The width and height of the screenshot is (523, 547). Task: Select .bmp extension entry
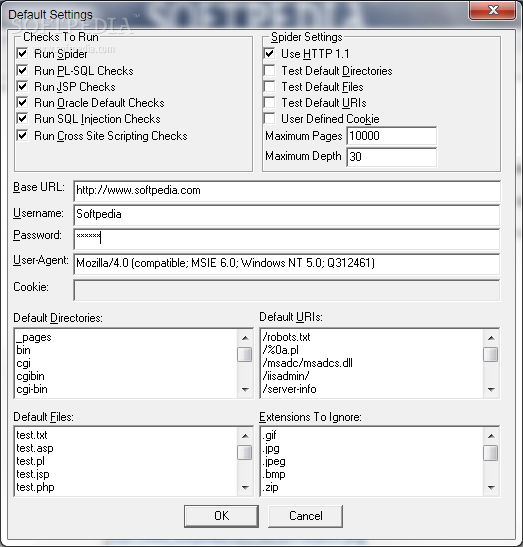[274, 474]
